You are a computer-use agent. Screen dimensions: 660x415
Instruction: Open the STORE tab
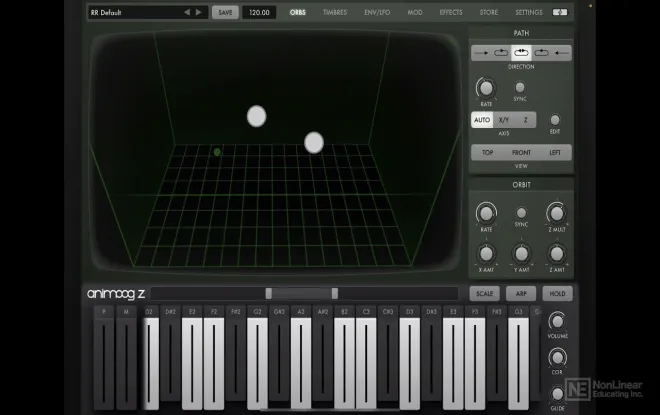click(x=489, y=13)
